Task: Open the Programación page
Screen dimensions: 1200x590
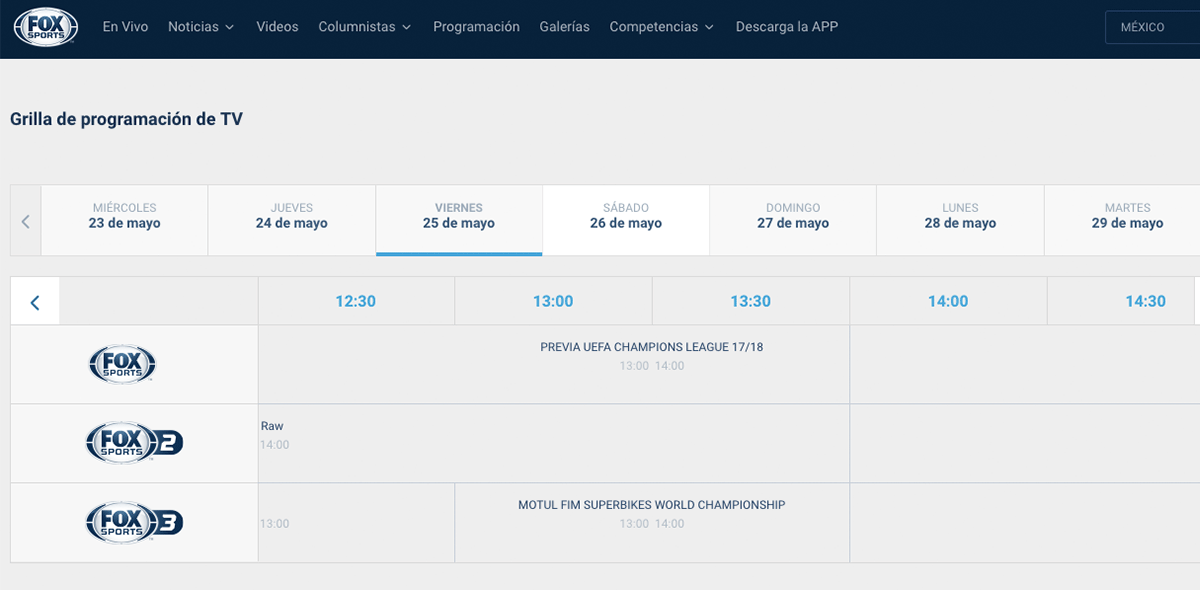Action: point(476,27)
